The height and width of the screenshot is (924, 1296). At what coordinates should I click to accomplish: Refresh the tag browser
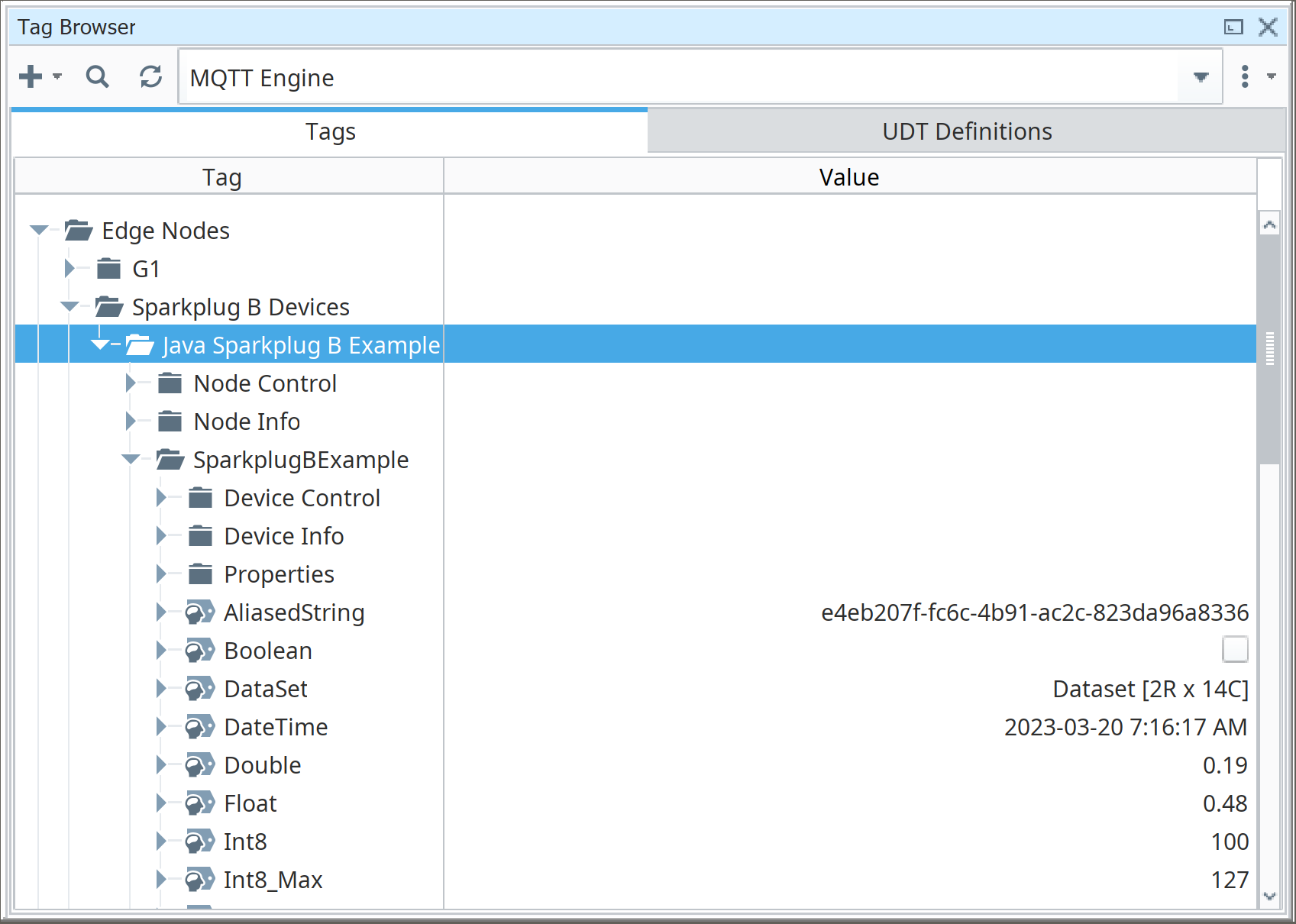point(150,76)
